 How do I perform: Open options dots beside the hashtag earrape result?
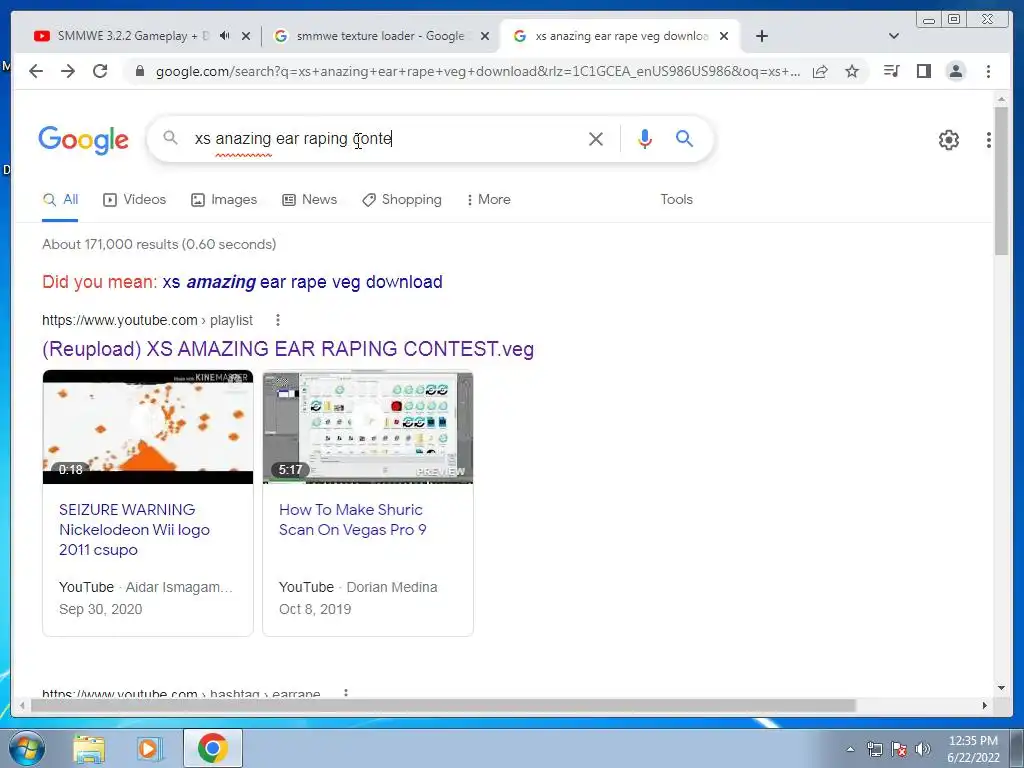coord(345,692)
